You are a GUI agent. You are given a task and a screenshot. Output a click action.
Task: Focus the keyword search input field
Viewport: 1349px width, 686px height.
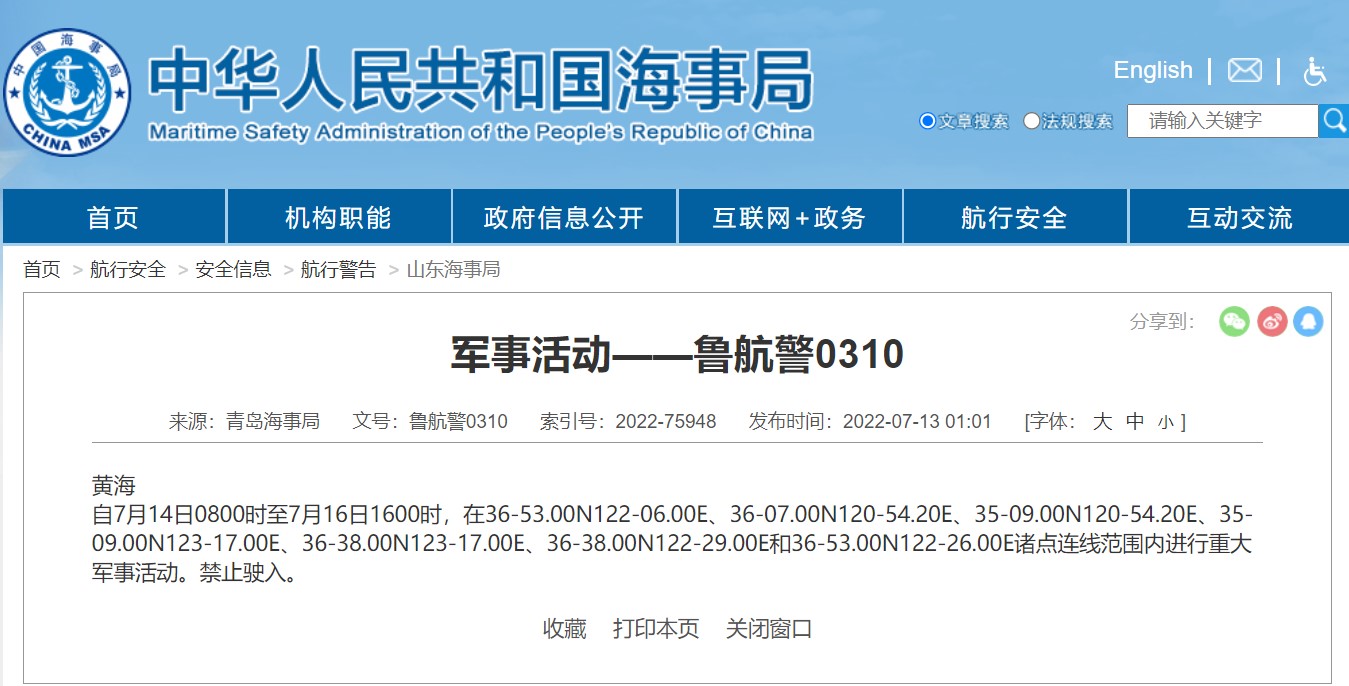(x=1221, y=121)
